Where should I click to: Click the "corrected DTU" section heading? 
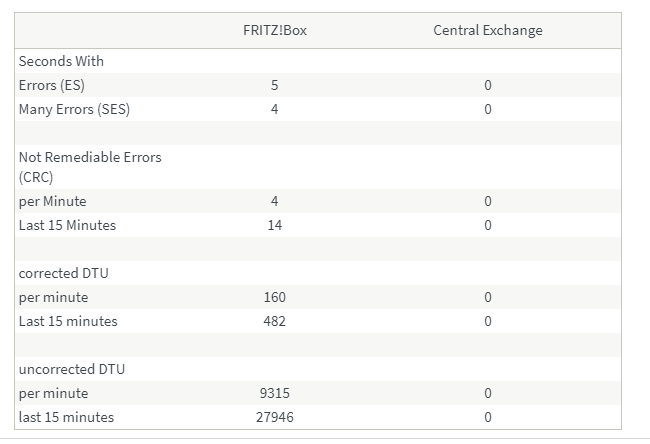(x=69, y=273)
